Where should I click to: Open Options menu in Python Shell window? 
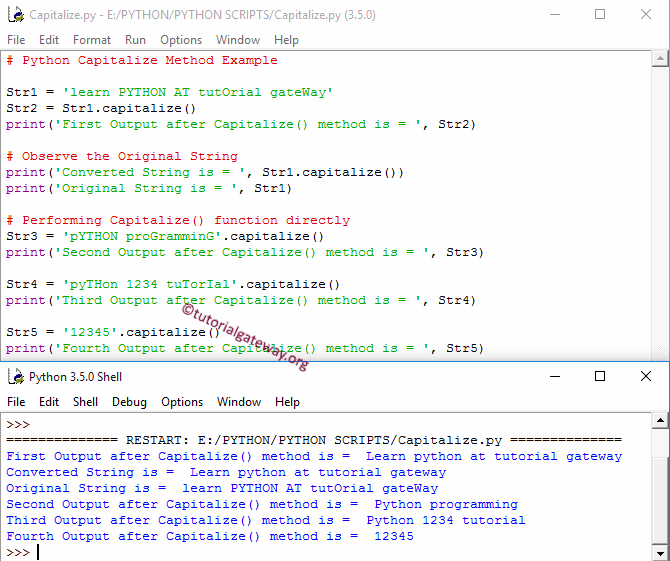click(x=182, y=402)
